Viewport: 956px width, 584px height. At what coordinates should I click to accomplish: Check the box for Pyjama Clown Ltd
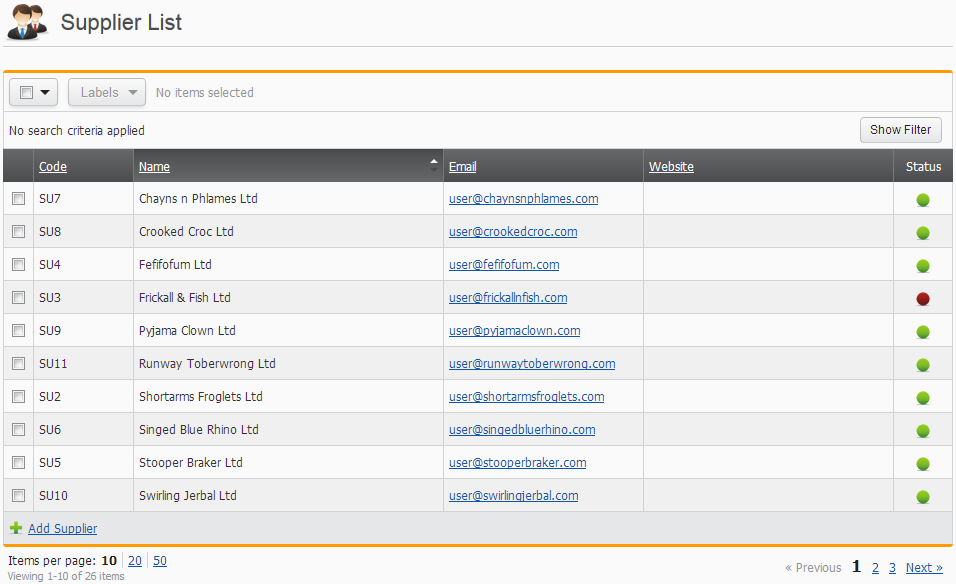pos(19,330)
